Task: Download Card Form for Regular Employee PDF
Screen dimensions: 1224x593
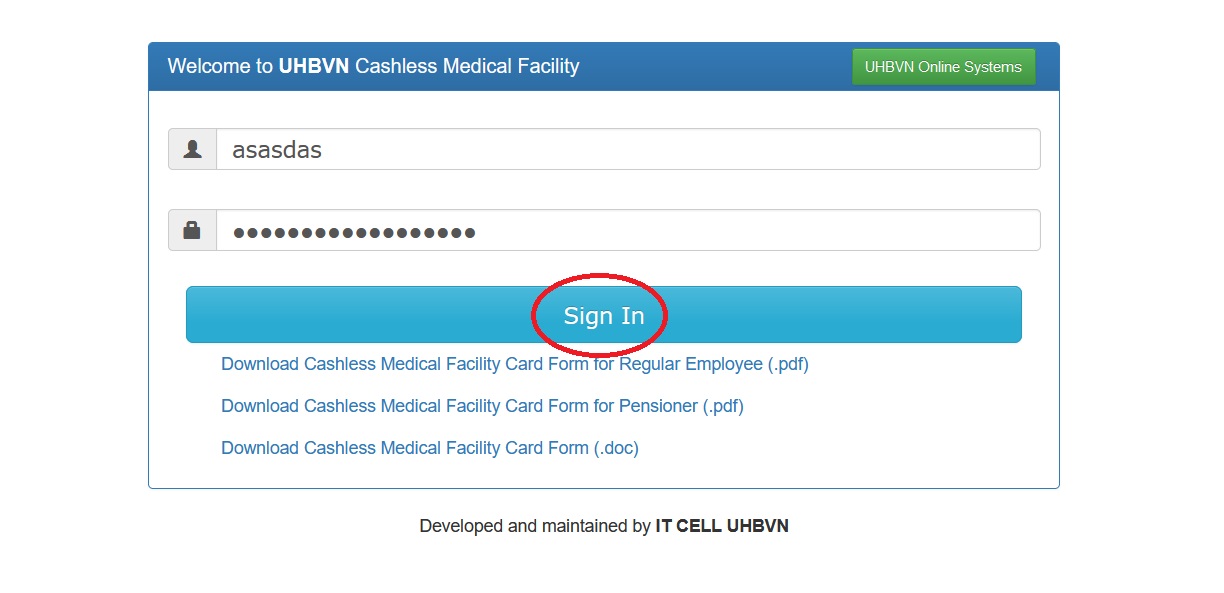Action: (514, 364)
